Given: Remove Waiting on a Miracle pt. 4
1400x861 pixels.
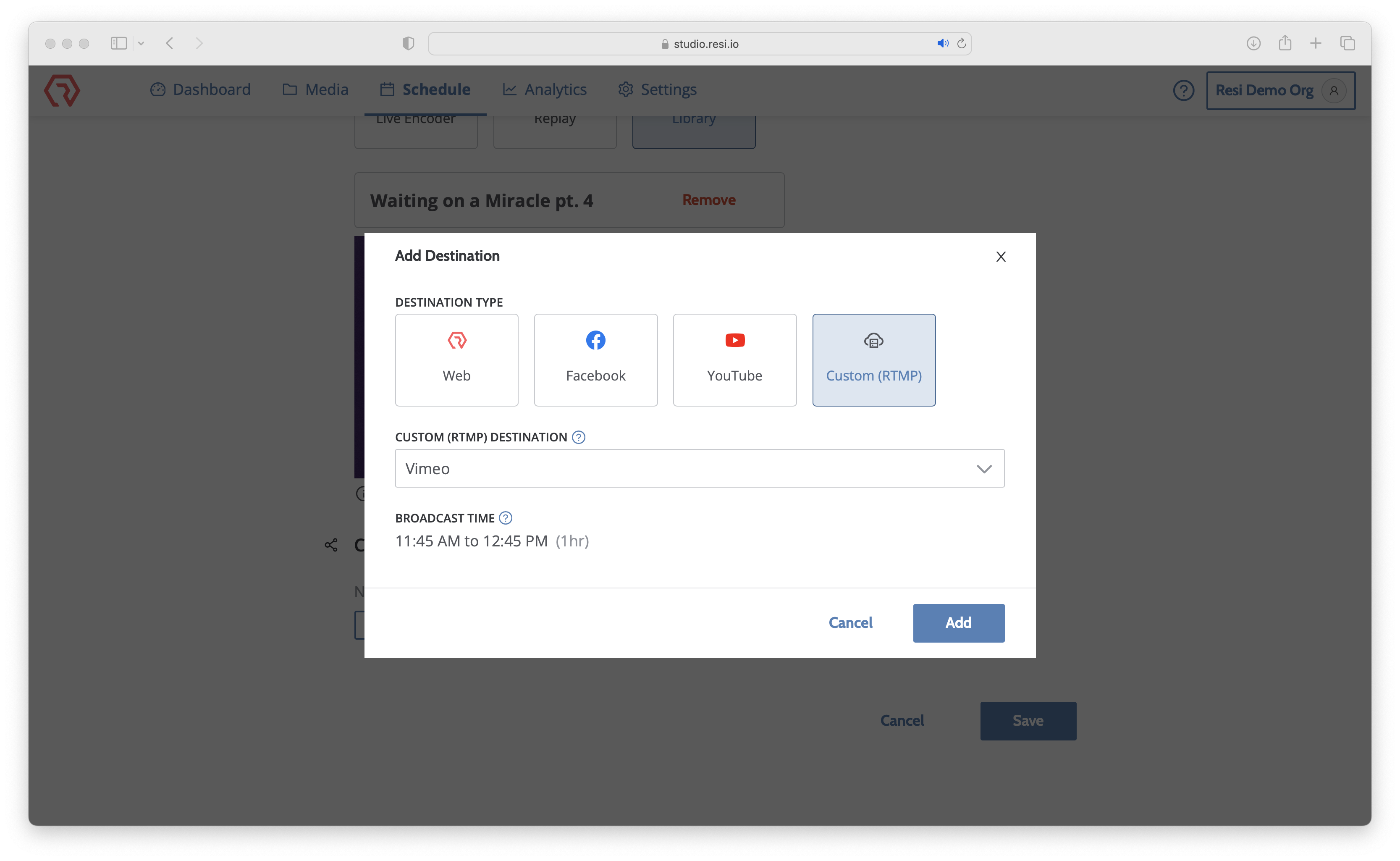Looking at the screenshot, I should pos(709,200).
